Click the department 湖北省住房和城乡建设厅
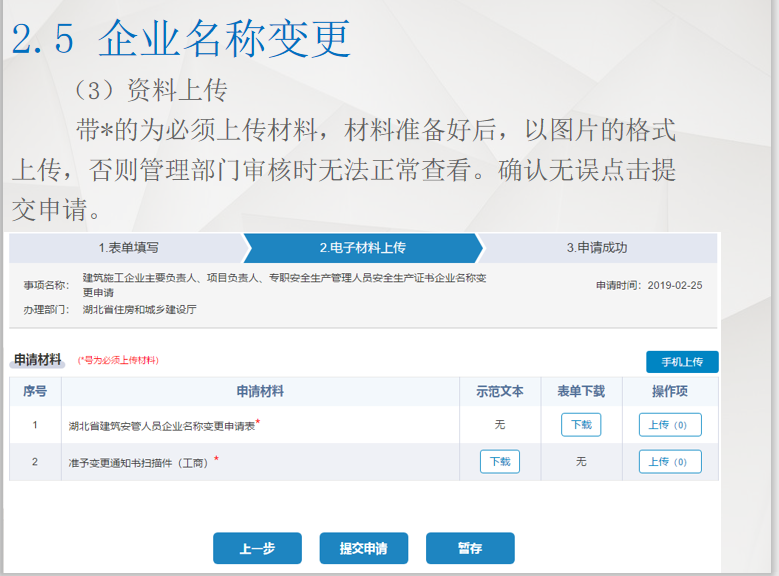This screenshot has height=576, width=779. (x=140, y=310)
